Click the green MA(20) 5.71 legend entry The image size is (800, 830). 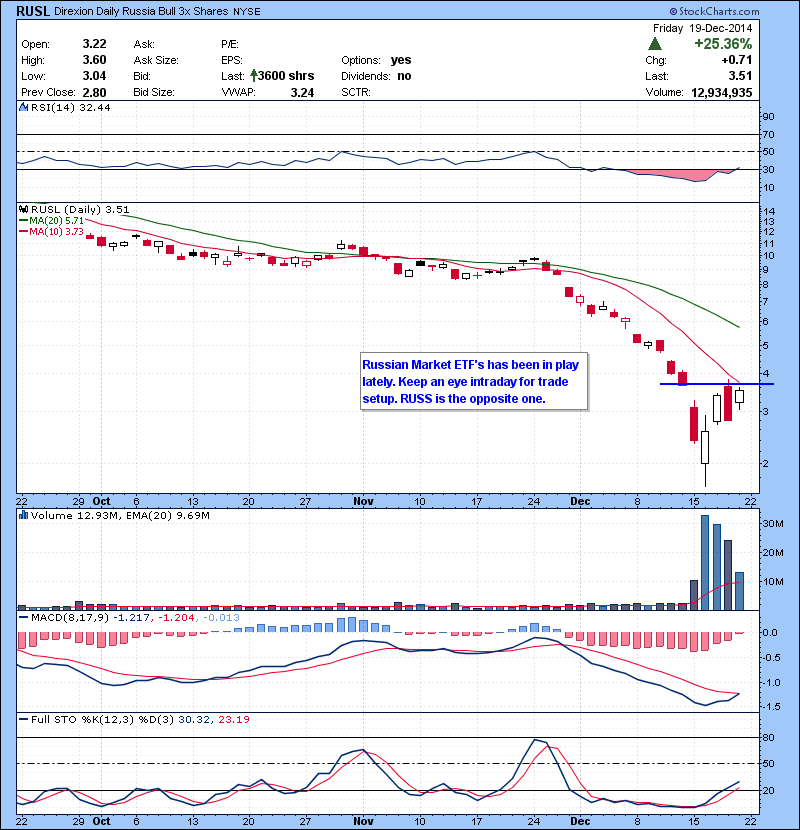[51, 221]
